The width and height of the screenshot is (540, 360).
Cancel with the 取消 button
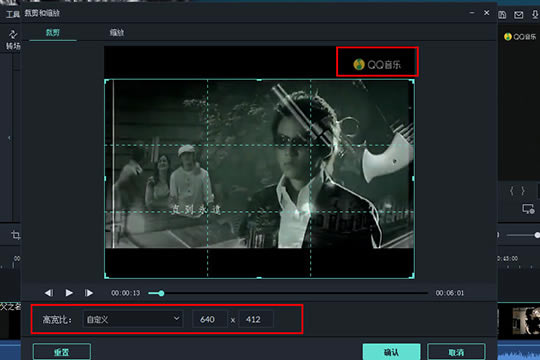click(x=456, y=352)
